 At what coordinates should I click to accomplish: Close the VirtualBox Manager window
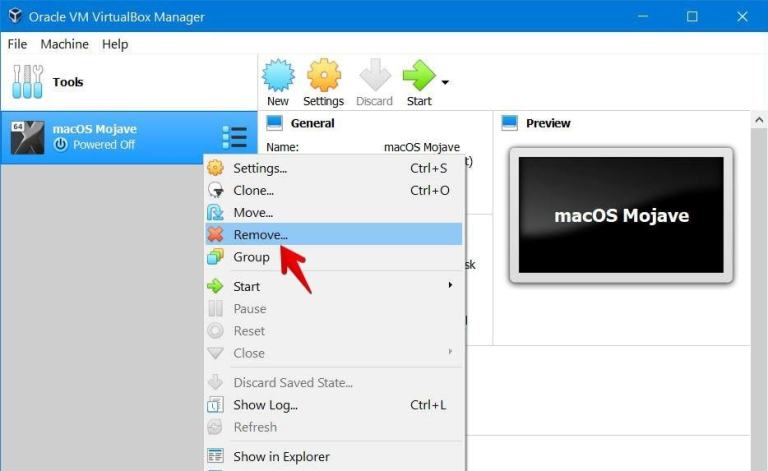pyautogui.click(x=742, y=16)
